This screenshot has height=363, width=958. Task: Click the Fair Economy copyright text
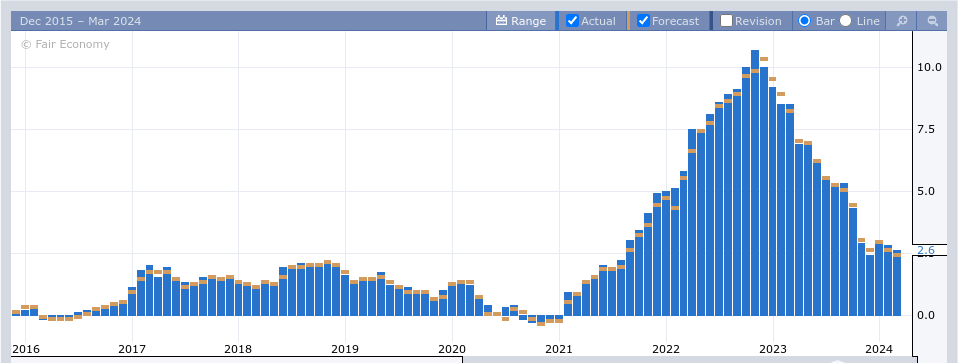pyautogui.click(x=65, y=44)
